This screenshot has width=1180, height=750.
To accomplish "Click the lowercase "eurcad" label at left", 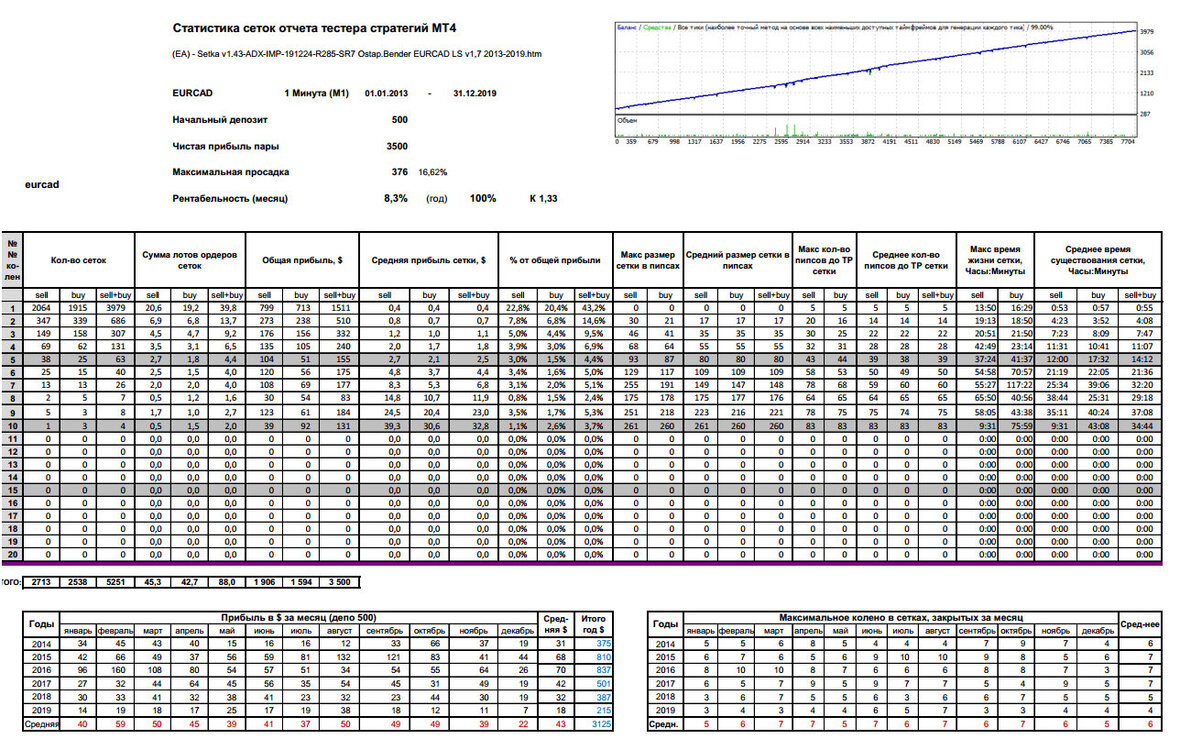I will point(42,184).
